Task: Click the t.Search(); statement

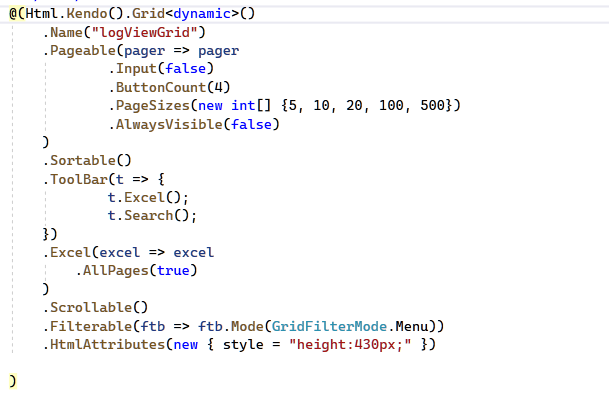Action: point(152,216)
